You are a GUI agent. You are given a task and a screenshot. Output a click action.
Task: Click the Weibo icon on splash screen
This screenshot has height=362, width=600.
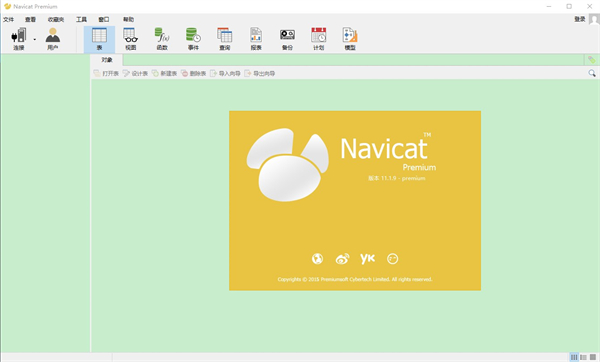[x=342, y=259]
